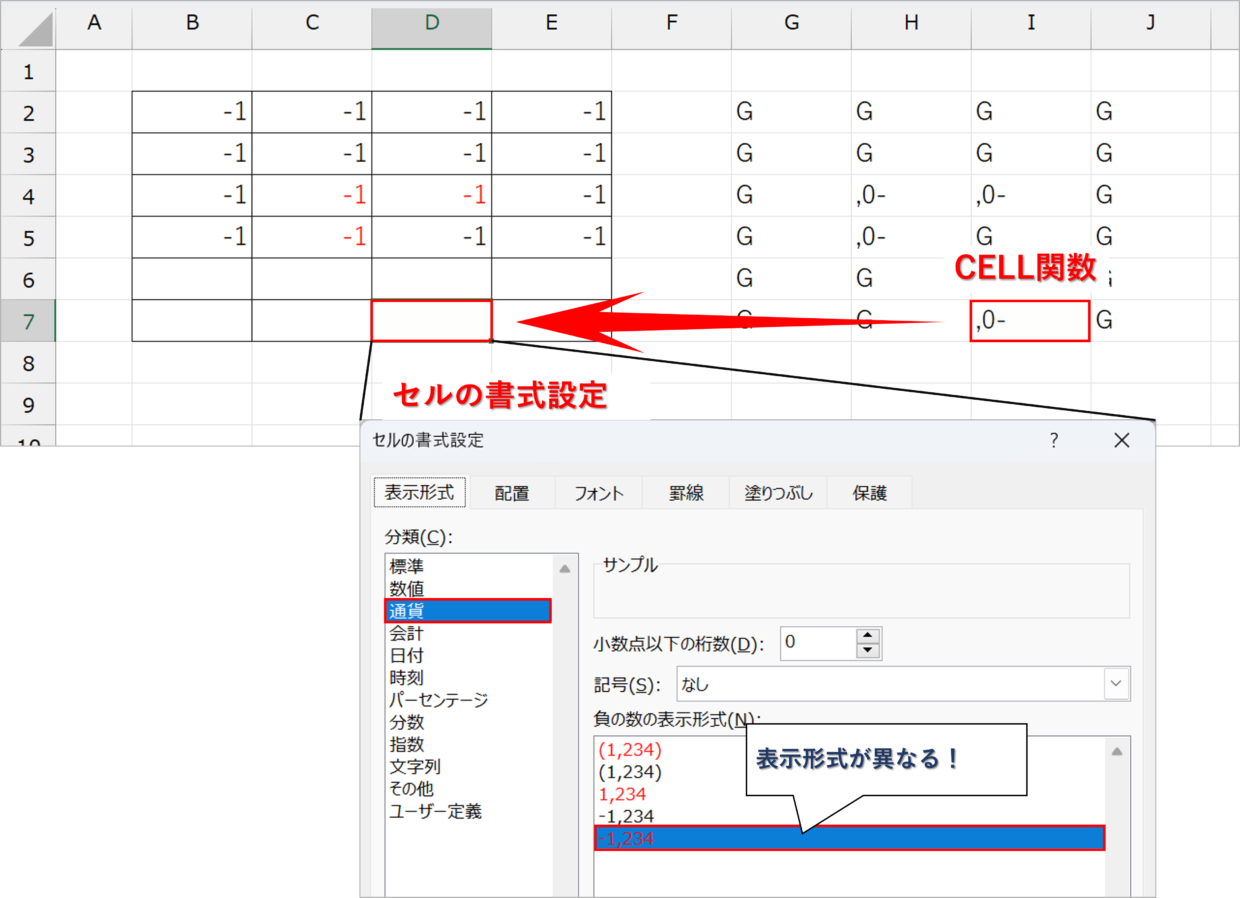Select column C header
This screenshot has height=898, width=1240.
(x=312, y=23)
